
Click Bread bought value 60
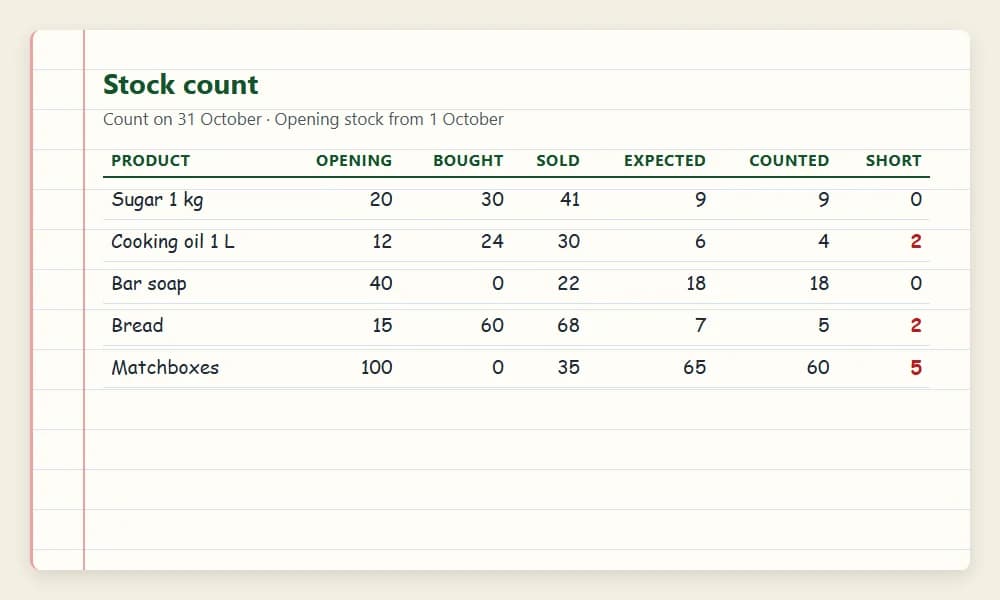point(492,325)
